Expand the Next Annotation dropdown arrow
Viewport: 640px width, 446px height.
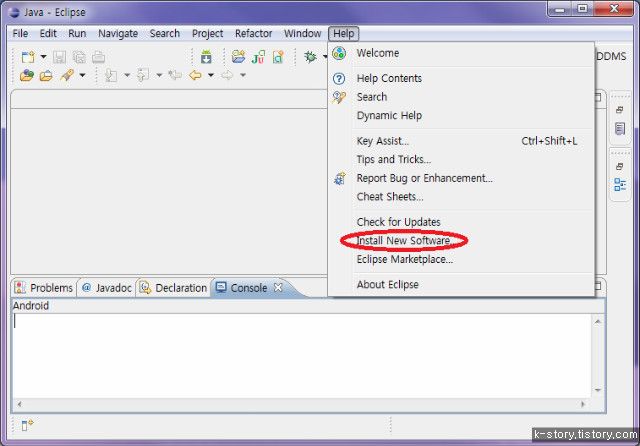coord(127,75)
